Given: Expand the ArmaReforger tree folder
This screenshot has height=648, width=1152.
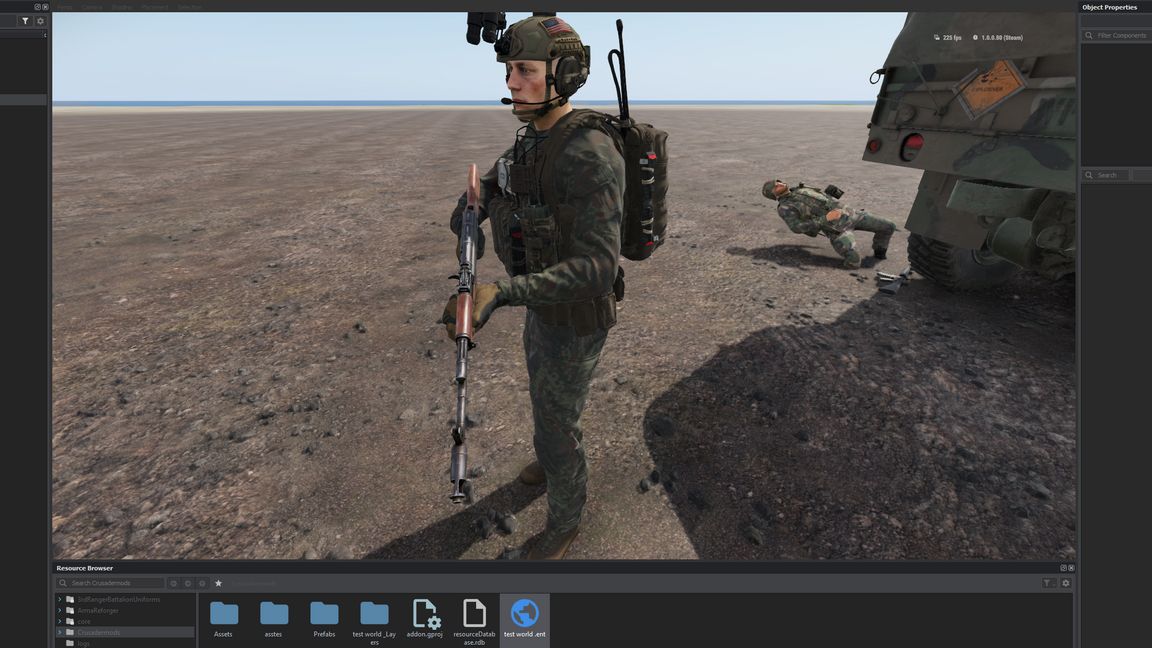Looking at the screenshot, I should (60, 610).
